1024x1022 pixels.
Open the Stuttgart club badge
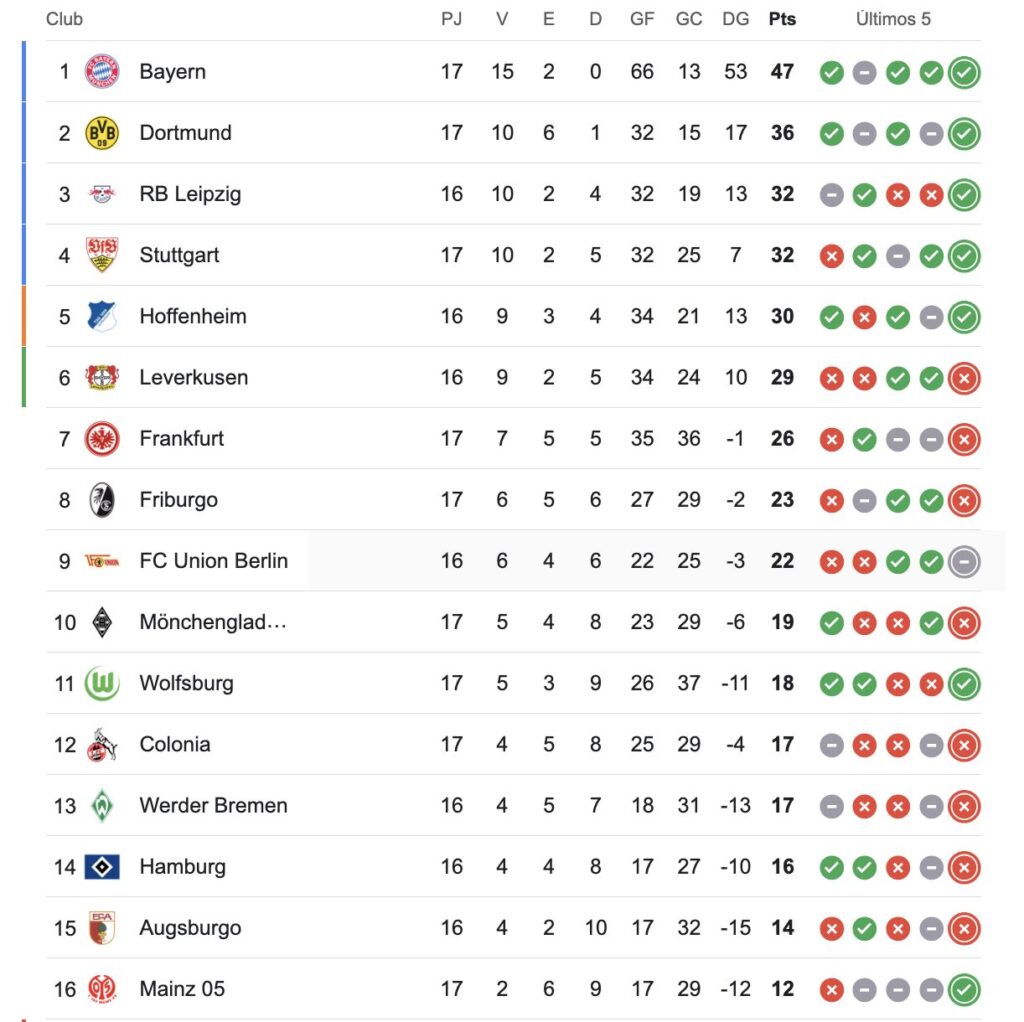point(102,255)
